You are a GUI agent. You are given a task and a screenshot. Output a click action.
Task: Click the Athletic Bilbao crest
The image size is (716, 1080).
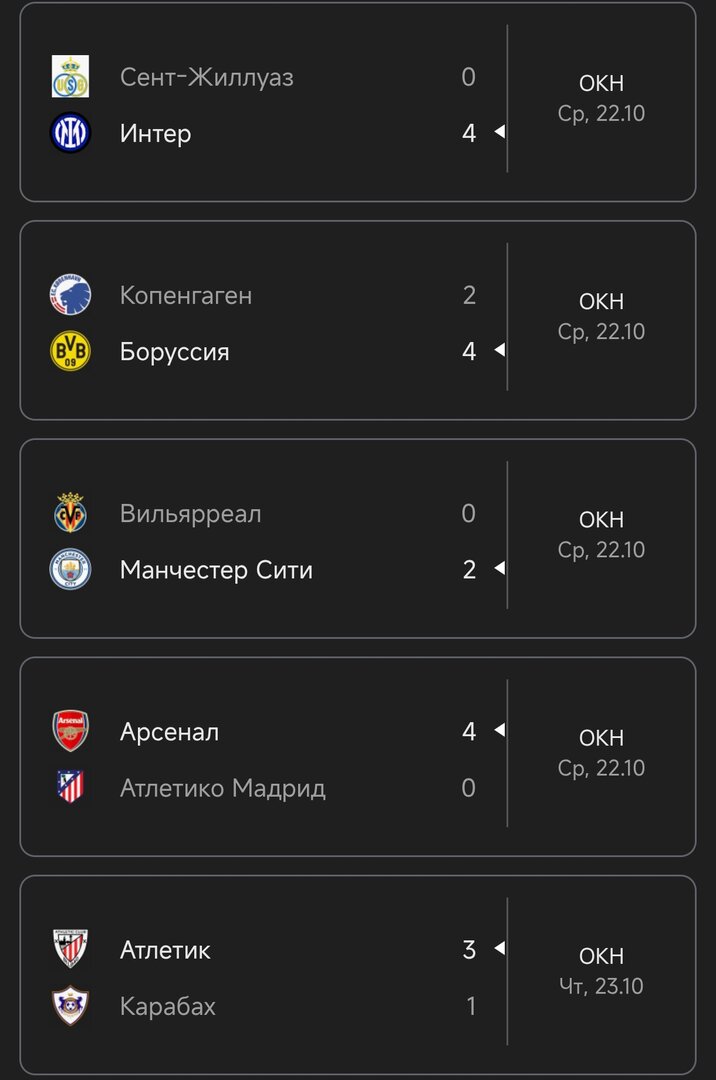70,949
